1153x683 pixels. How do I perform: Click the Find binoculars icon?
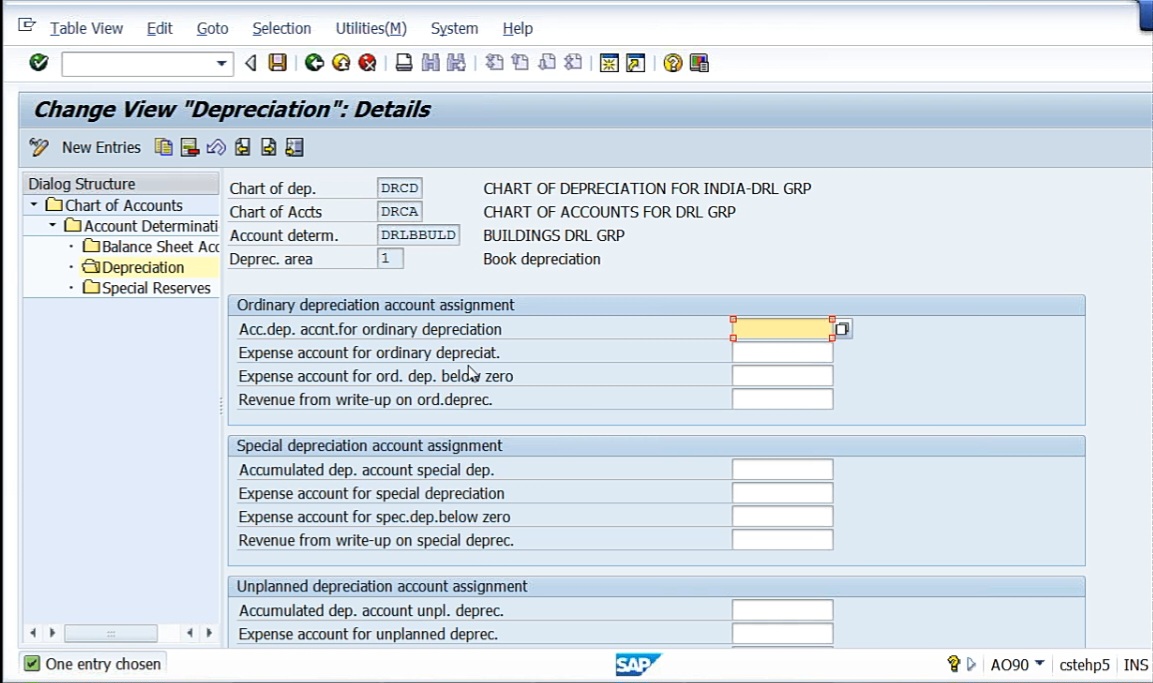(x=430, y=63)
